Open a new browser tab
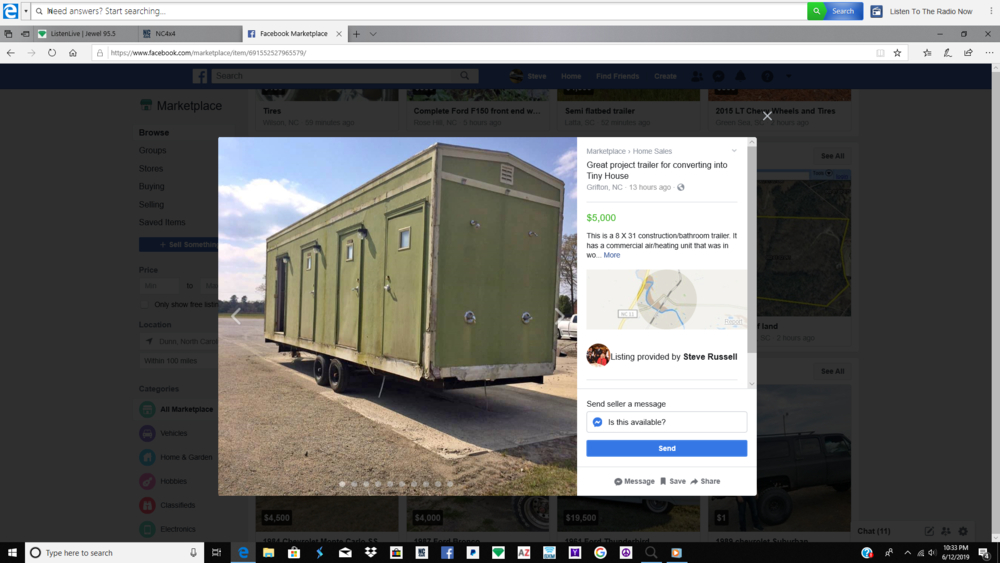The width and height of the screenshot is (1000, 563). tap(357, 34)
